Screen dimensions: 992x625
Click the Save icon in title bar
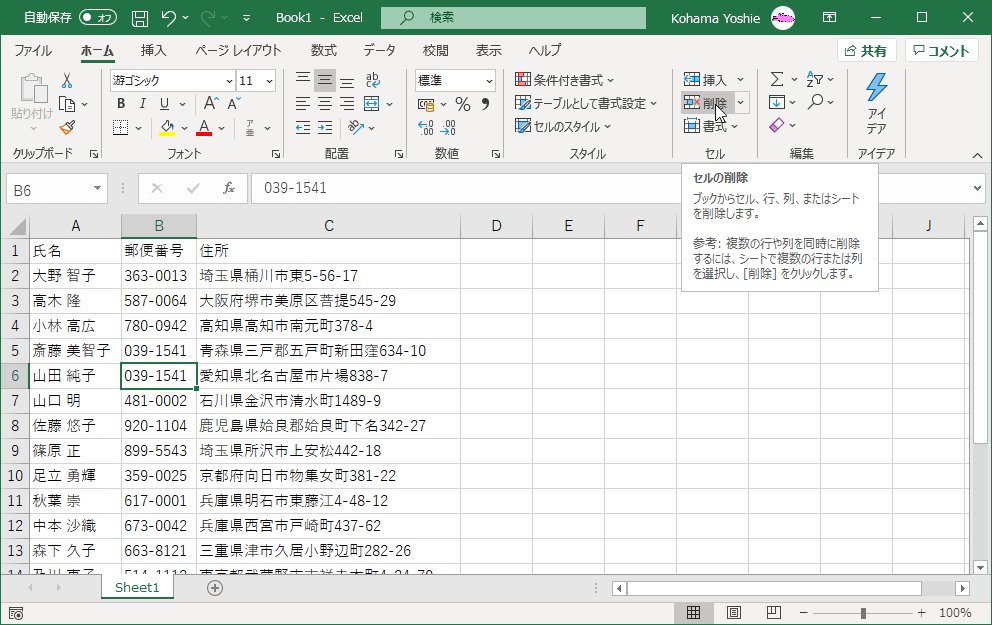point(140,18)
